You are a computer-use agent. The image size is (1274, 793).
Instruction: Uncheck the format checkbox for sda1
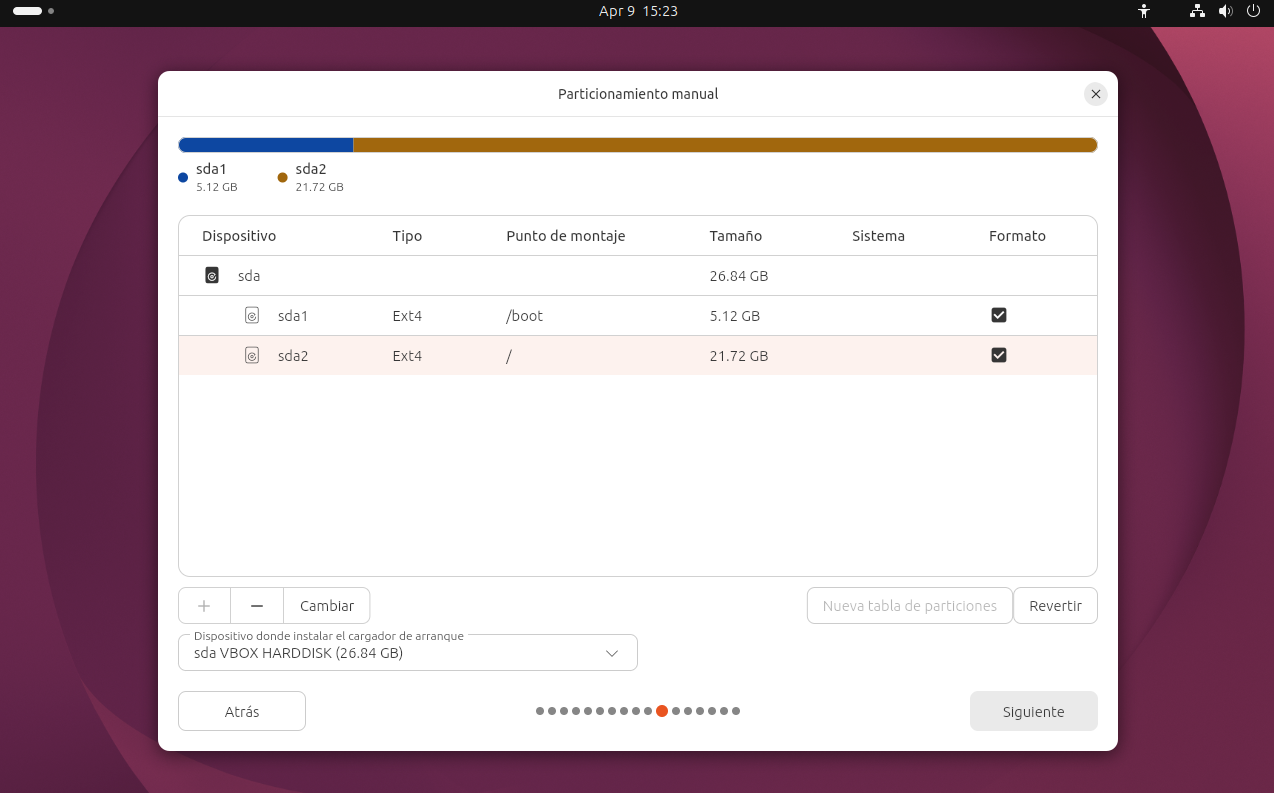998,315
